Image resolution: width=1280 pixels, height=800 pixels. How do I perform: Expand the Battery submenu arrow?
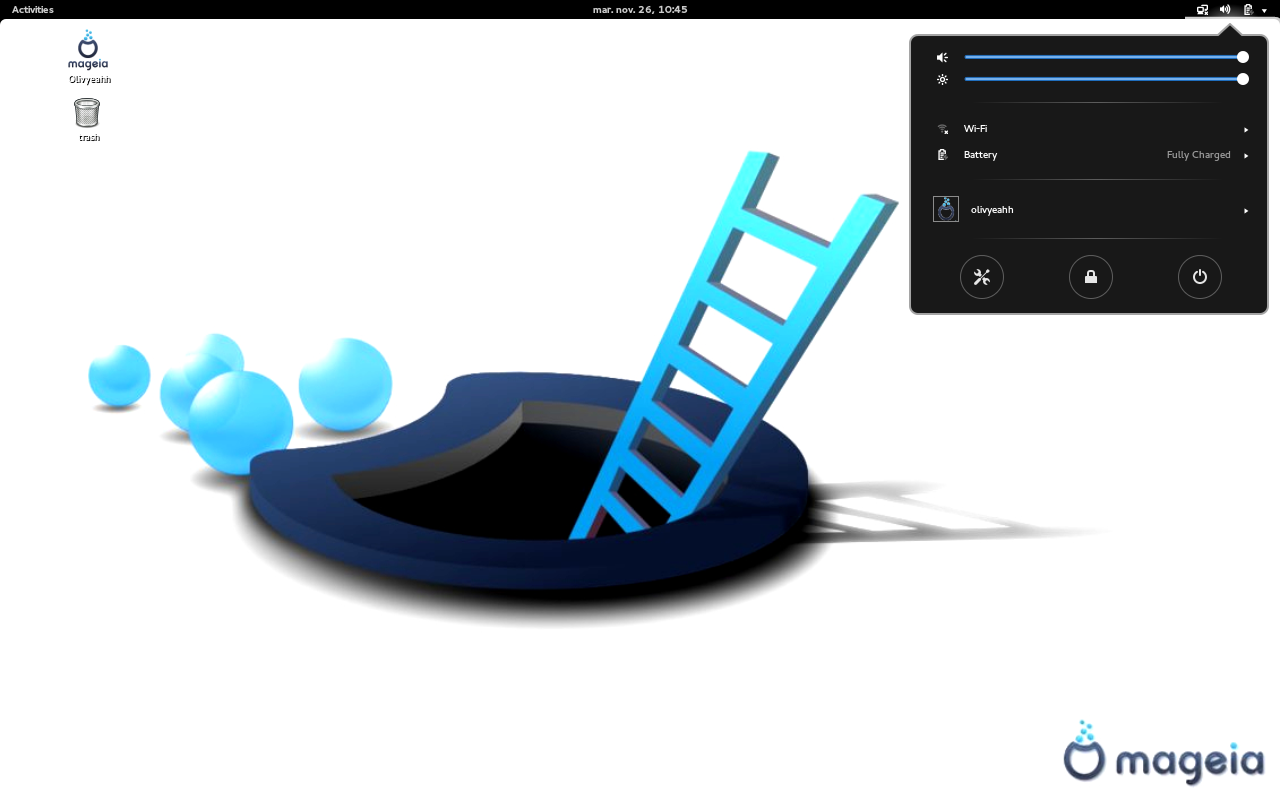pyautogui.click(x=1246, y=156)
